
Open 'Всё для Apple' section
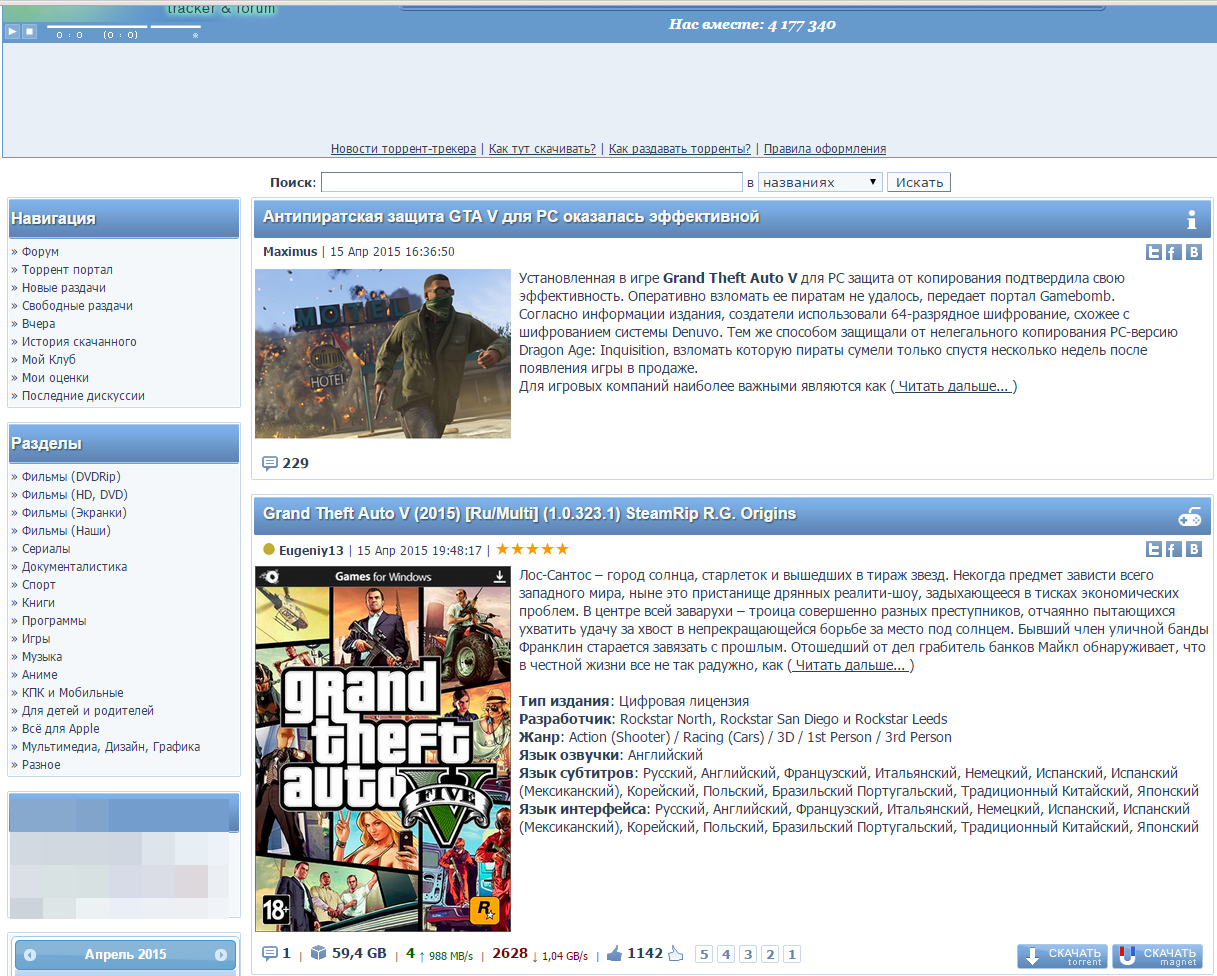point(61,729)
